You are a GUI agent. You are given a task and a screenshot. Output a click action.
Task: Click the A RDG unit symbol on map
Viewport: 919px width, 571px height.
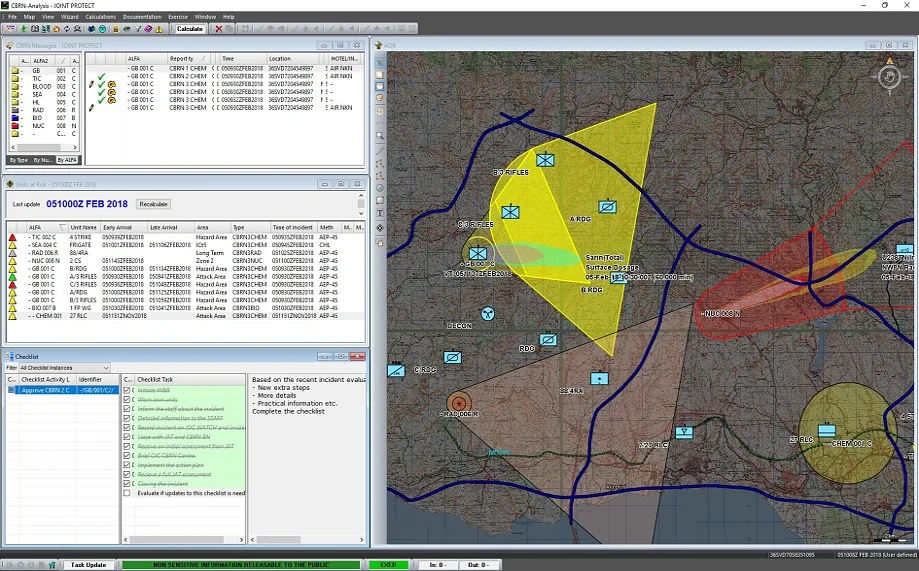click(x=608, y=206)
